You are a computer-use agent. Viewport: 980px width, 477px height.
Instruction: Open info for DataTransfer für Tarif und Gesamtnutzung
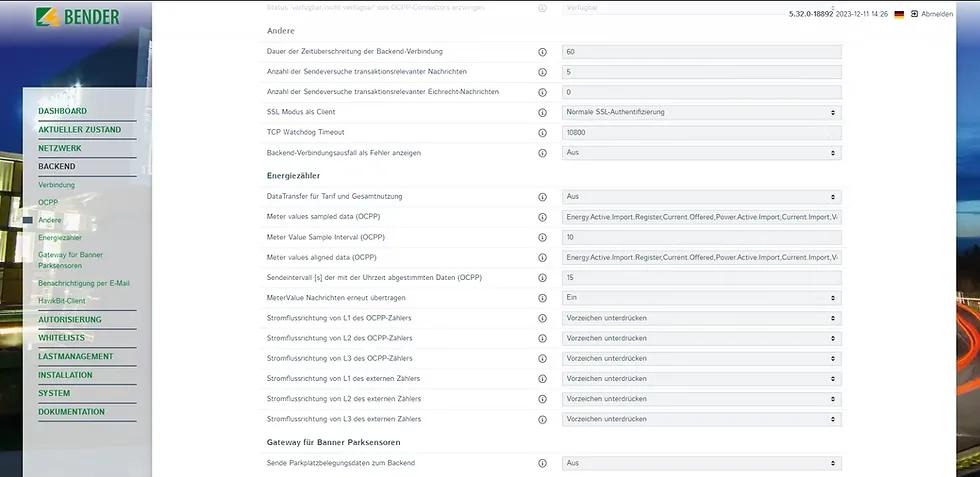(x=542, y=197)
